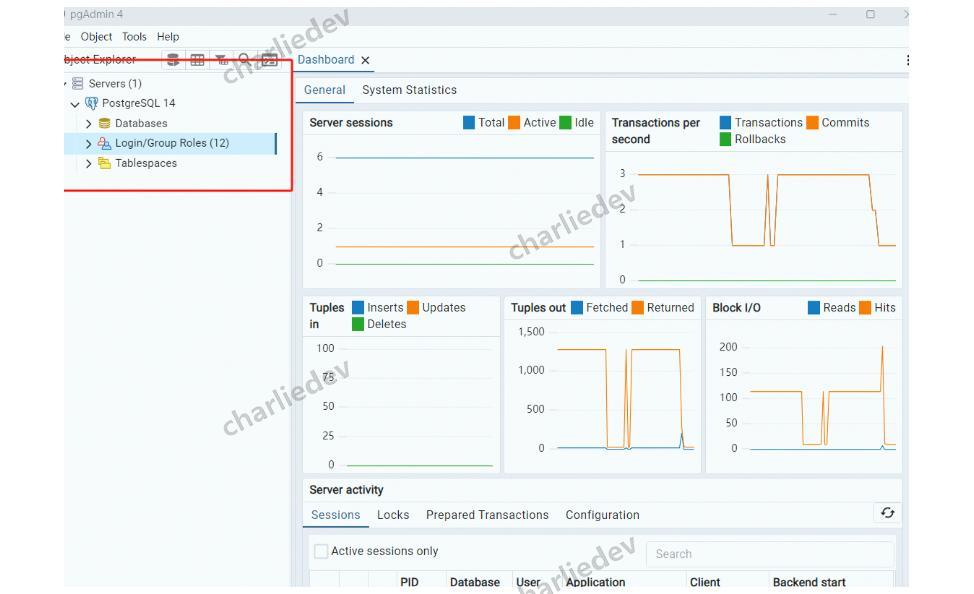Click the Returned orange legend swatch
The height and width of the screenshot is (594, 974).
pos(637,308)
